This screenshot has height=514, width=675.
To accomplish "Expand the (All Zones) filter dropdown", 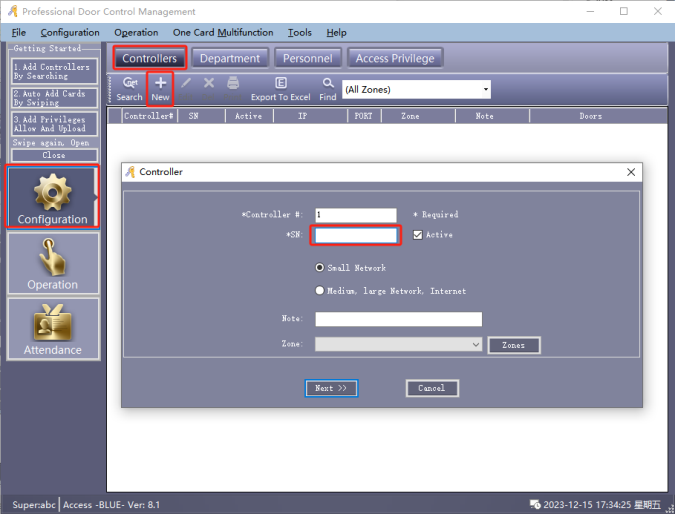I will [x=485, y=90].
